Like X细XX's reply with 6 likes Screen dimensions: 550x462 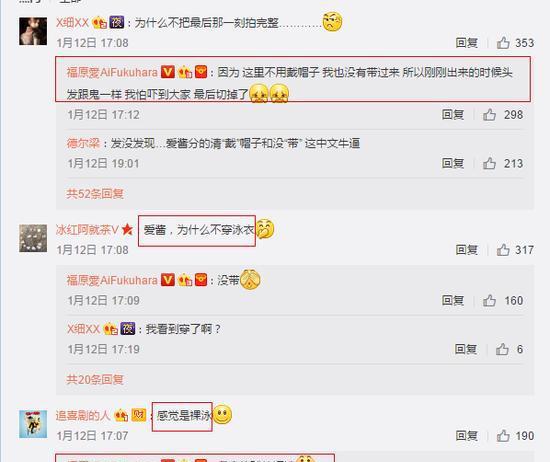502,349
